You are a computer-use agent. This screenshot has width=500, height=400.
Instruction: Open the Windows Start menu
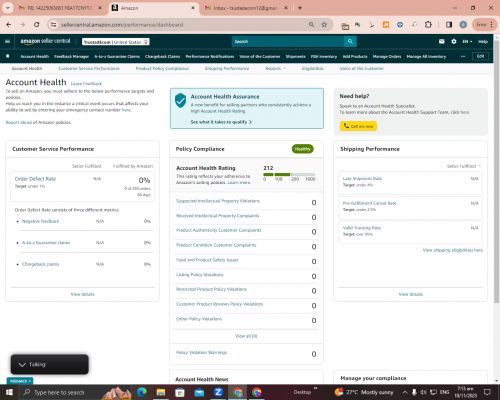[9, 392]
